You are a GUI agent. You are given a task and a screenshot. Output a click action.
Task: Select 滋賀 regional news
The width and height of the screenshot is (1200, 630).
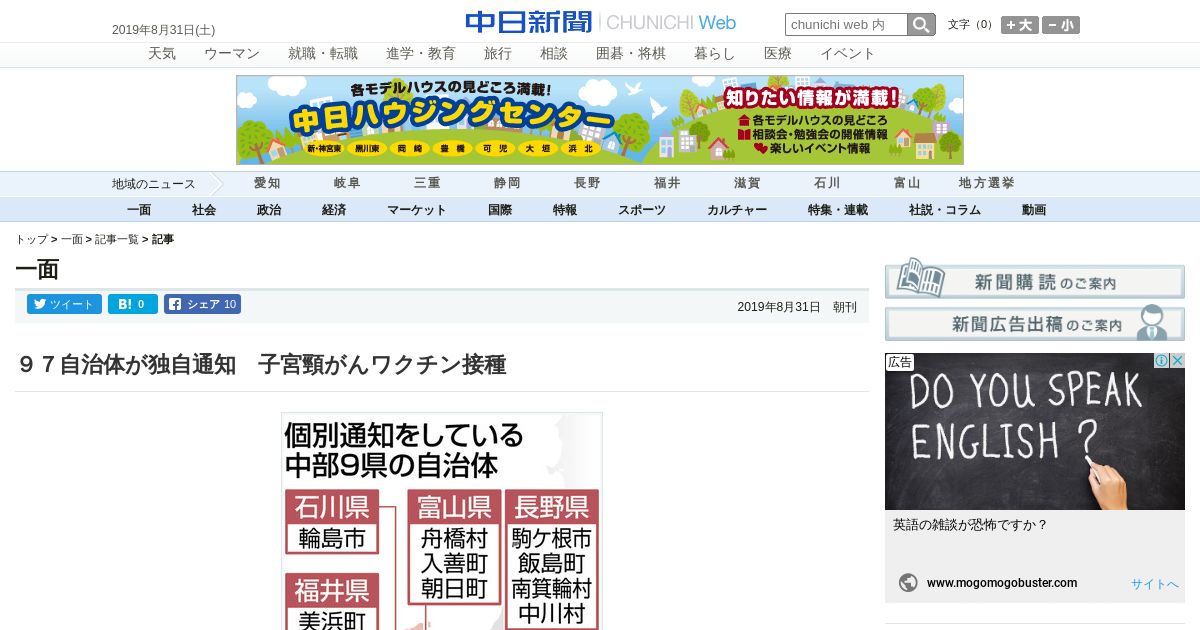click(x=747, y=183)
